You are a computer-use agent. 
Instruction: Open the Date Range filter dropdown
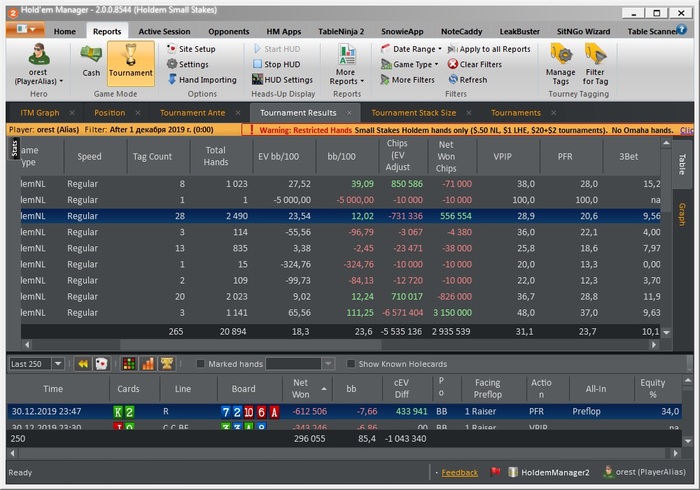[x=411, y=49]
